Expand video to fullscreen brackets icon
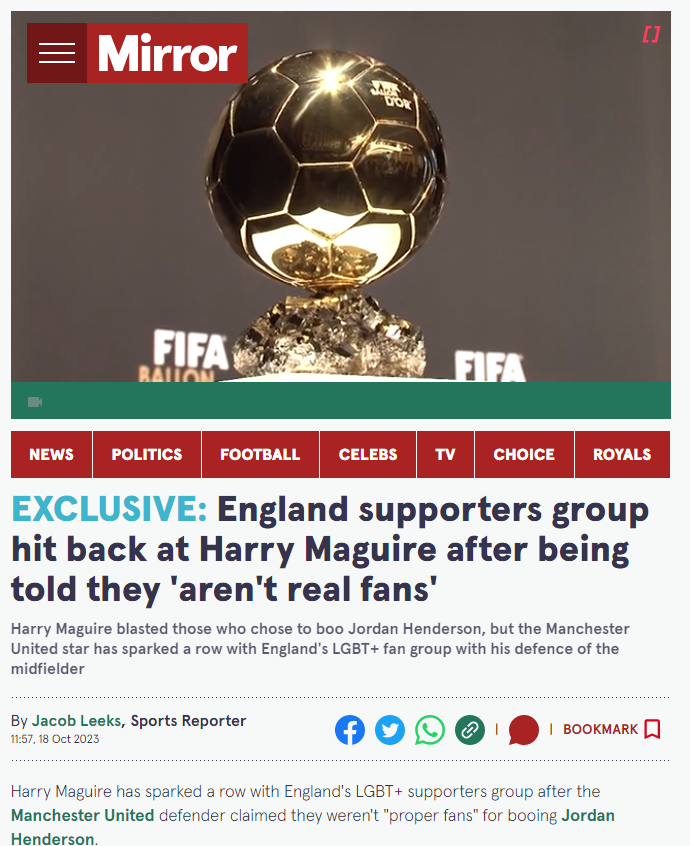Screen dimensions: 690x846 pos(651,35)
